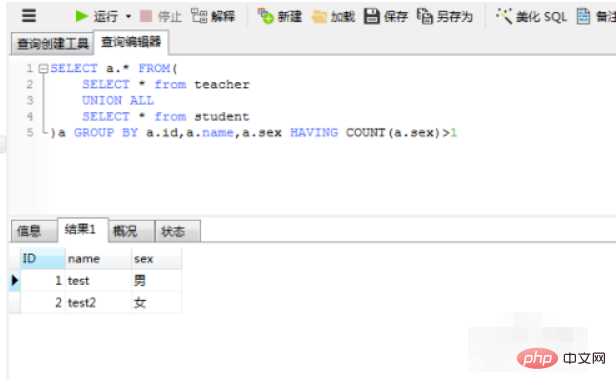Click the 停止 label

(x=170, y=17)
